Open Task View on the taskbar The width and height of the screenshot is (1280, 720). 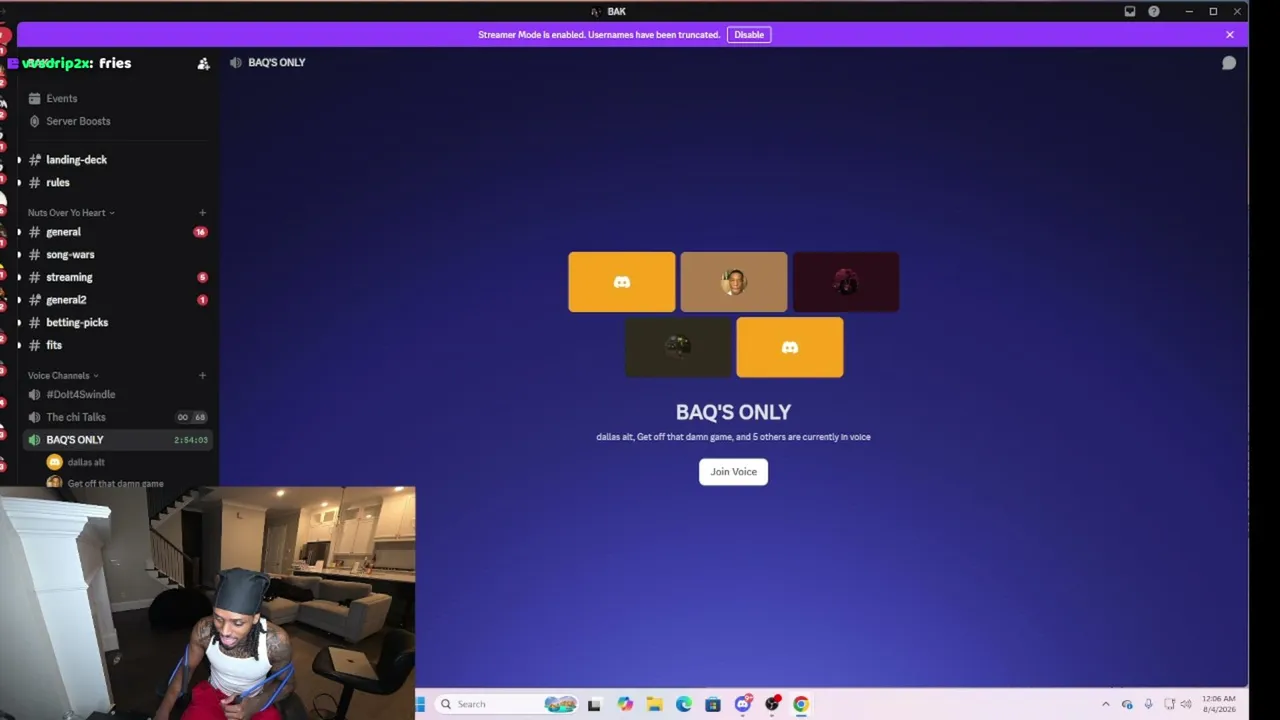(x=594, y=704)
